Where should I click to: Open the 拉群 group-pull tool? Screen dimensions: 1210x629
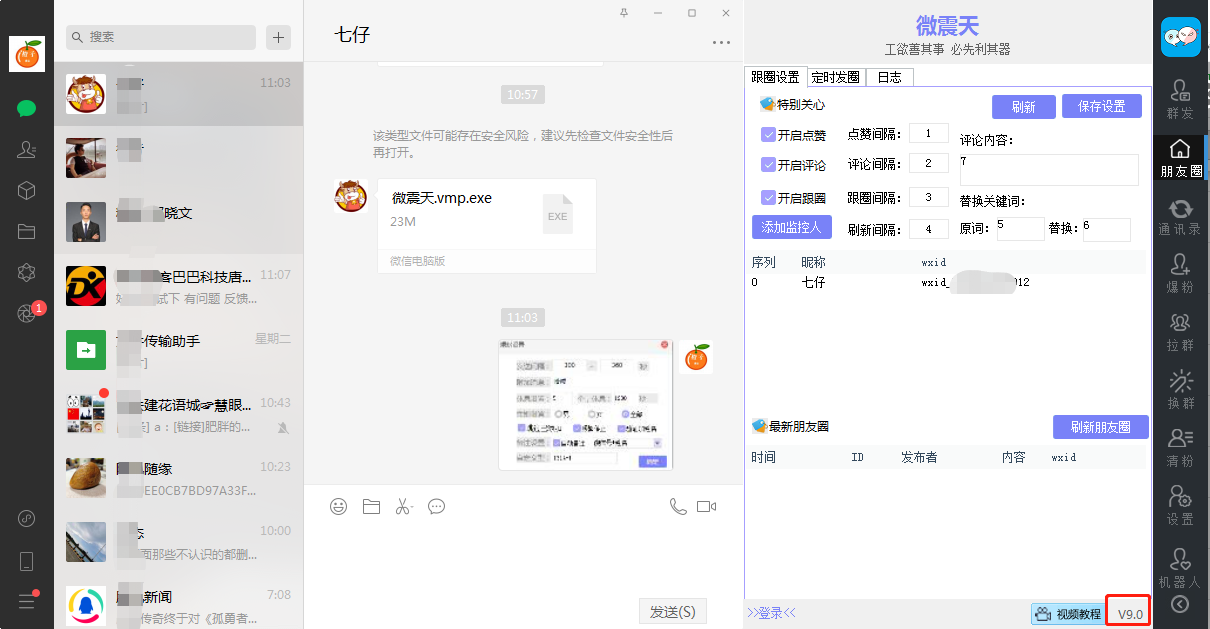[1180, 329]
